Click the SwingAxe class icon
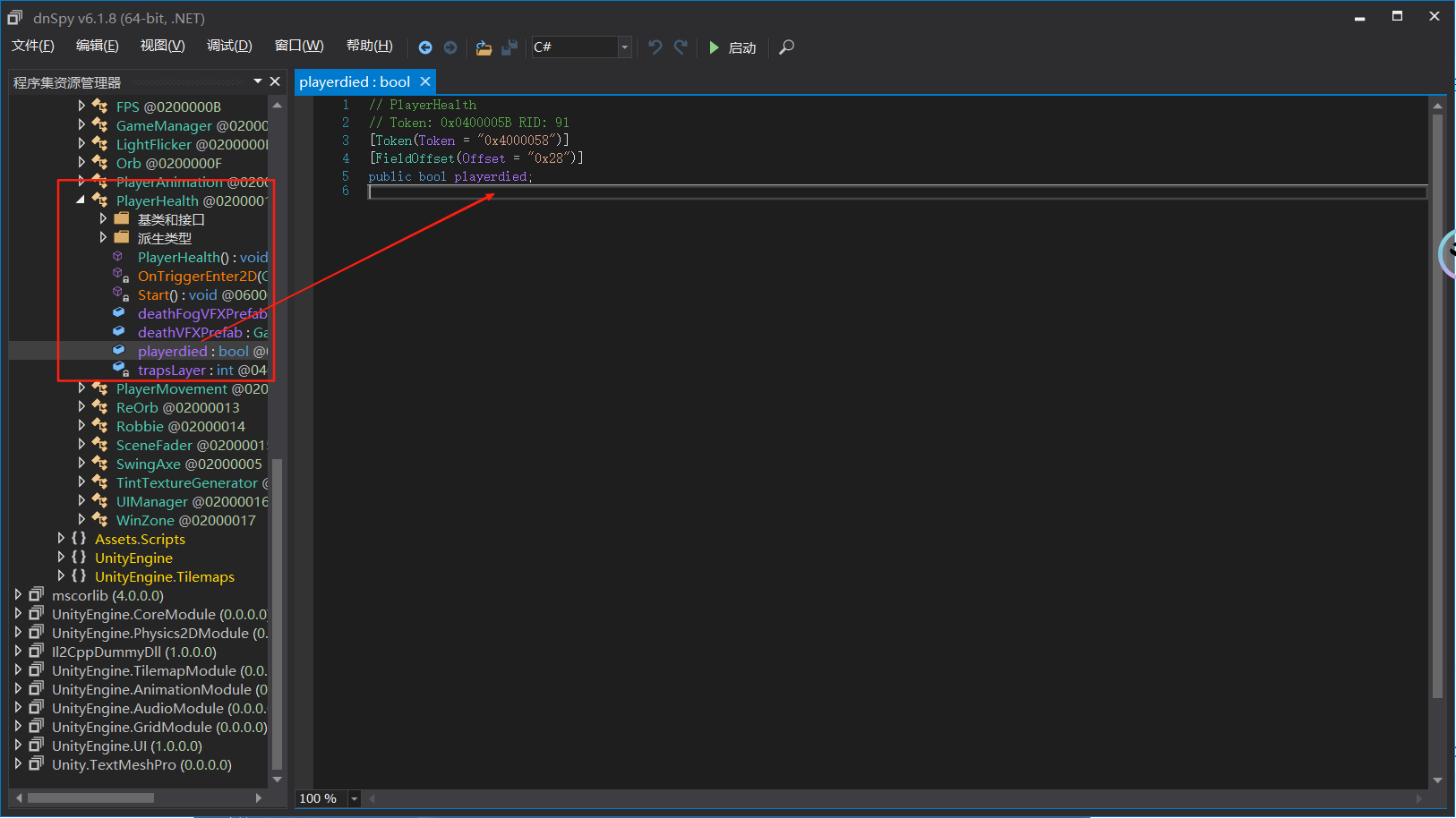 (x=100, y=464)
